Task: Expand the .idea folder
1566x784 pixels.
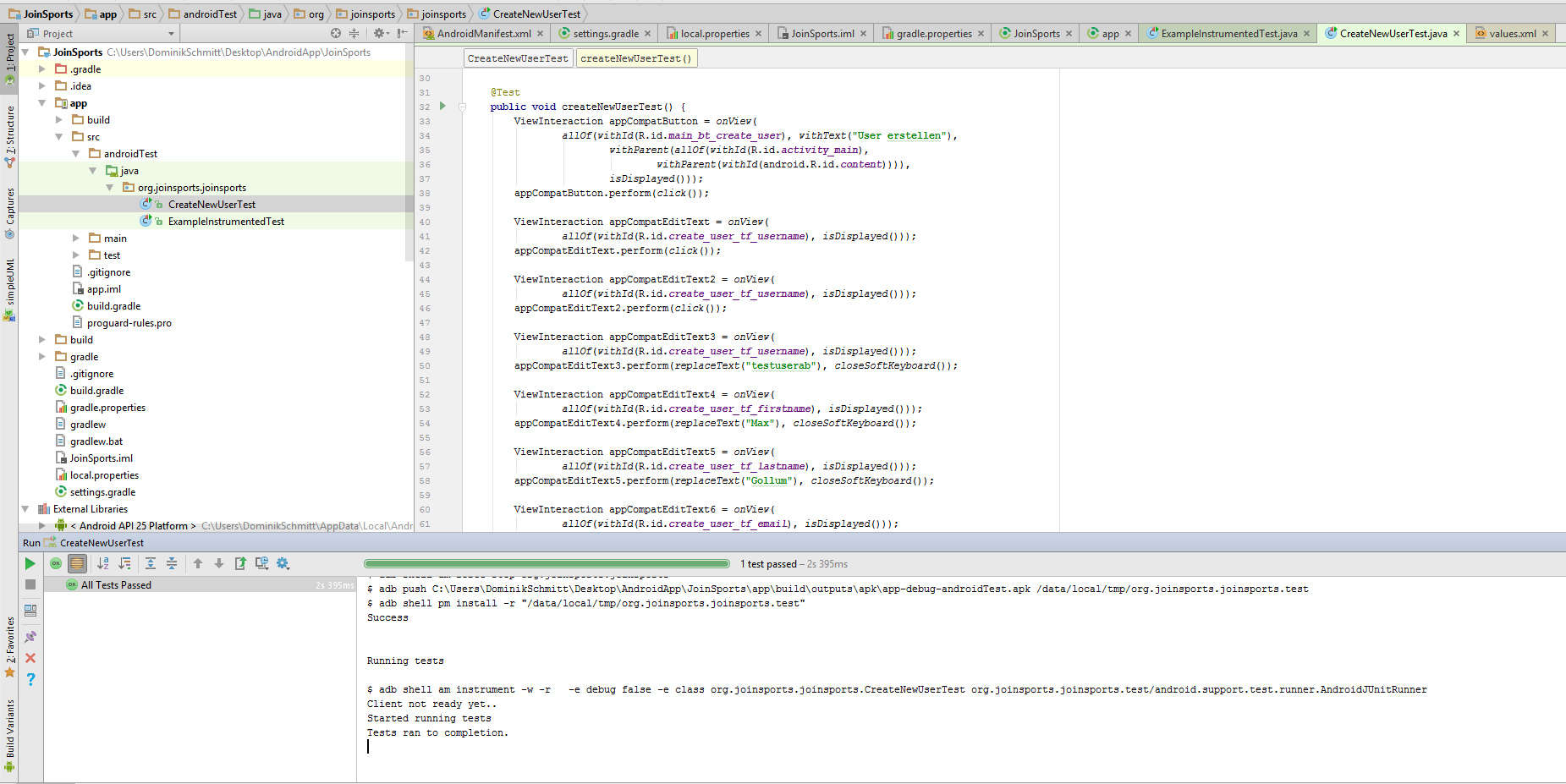Action: 42,86
